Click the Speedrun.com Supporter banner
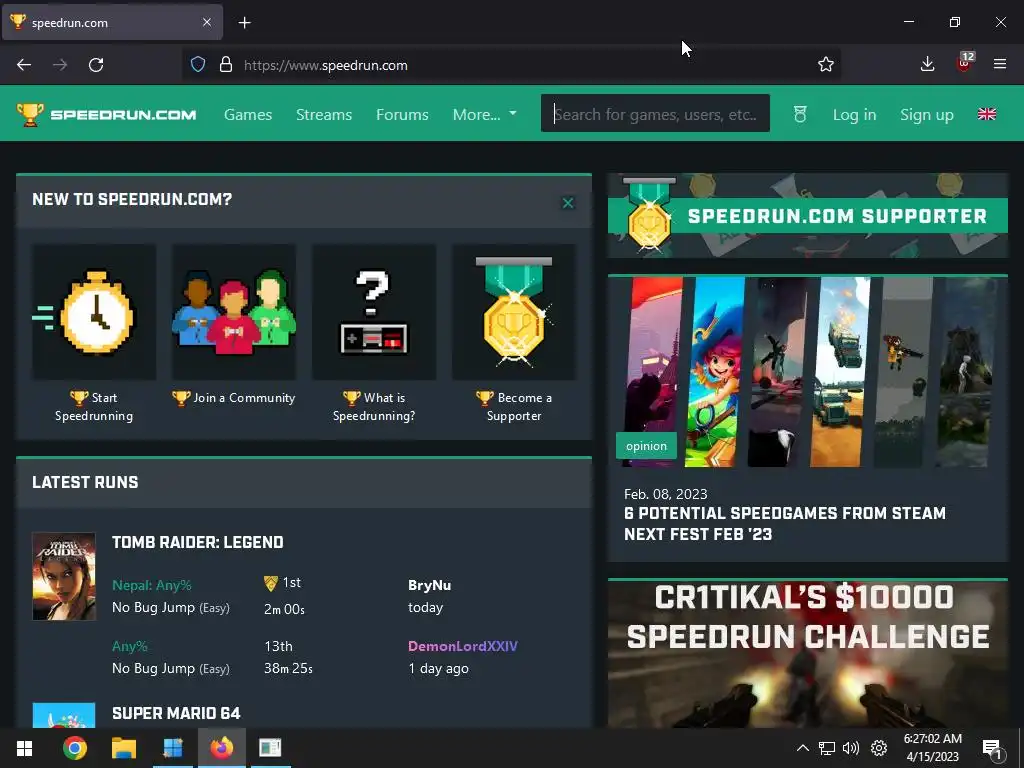1024x768 pixels. click(x=808, y=216)
